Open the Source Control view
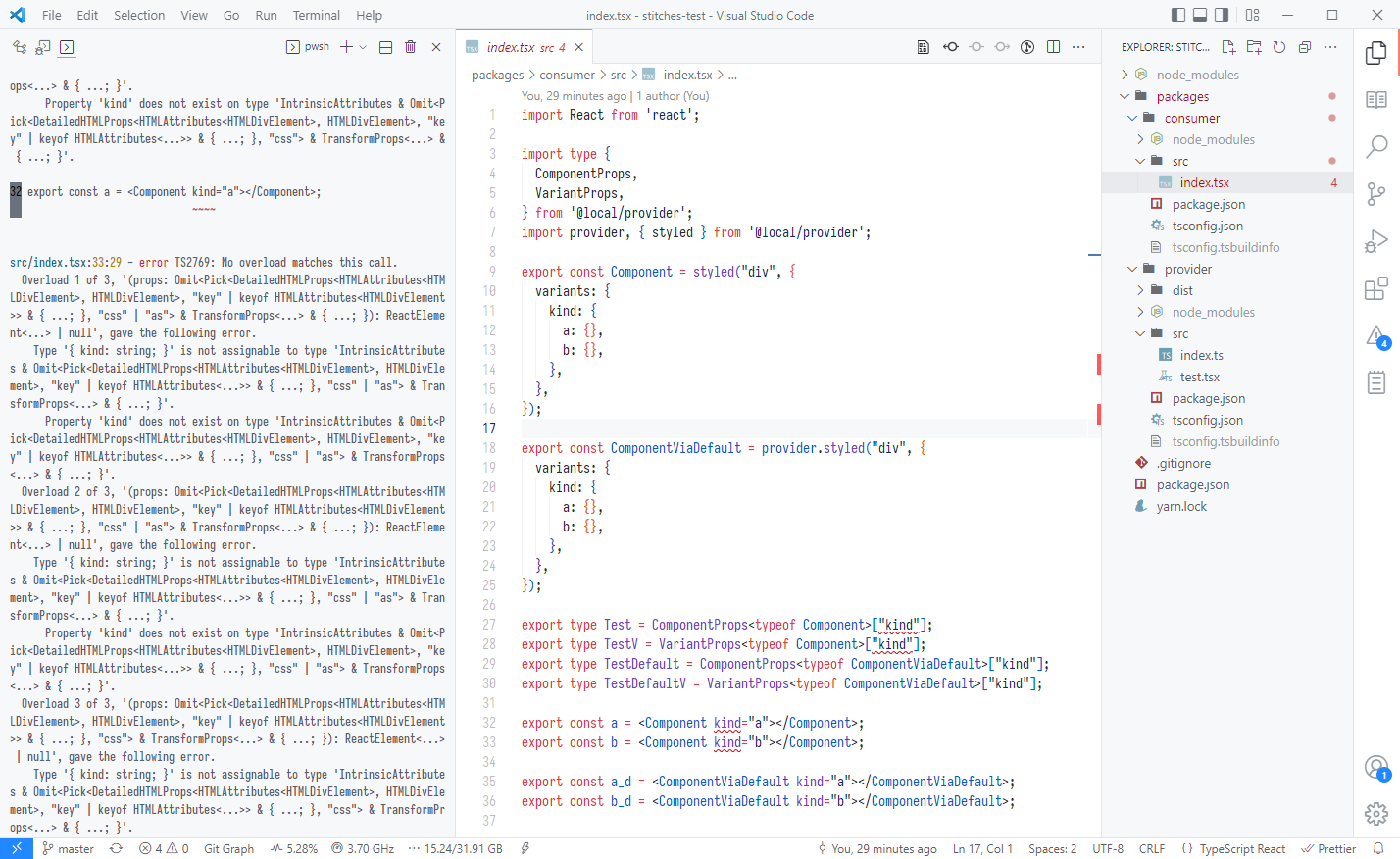 point(1376,193)
